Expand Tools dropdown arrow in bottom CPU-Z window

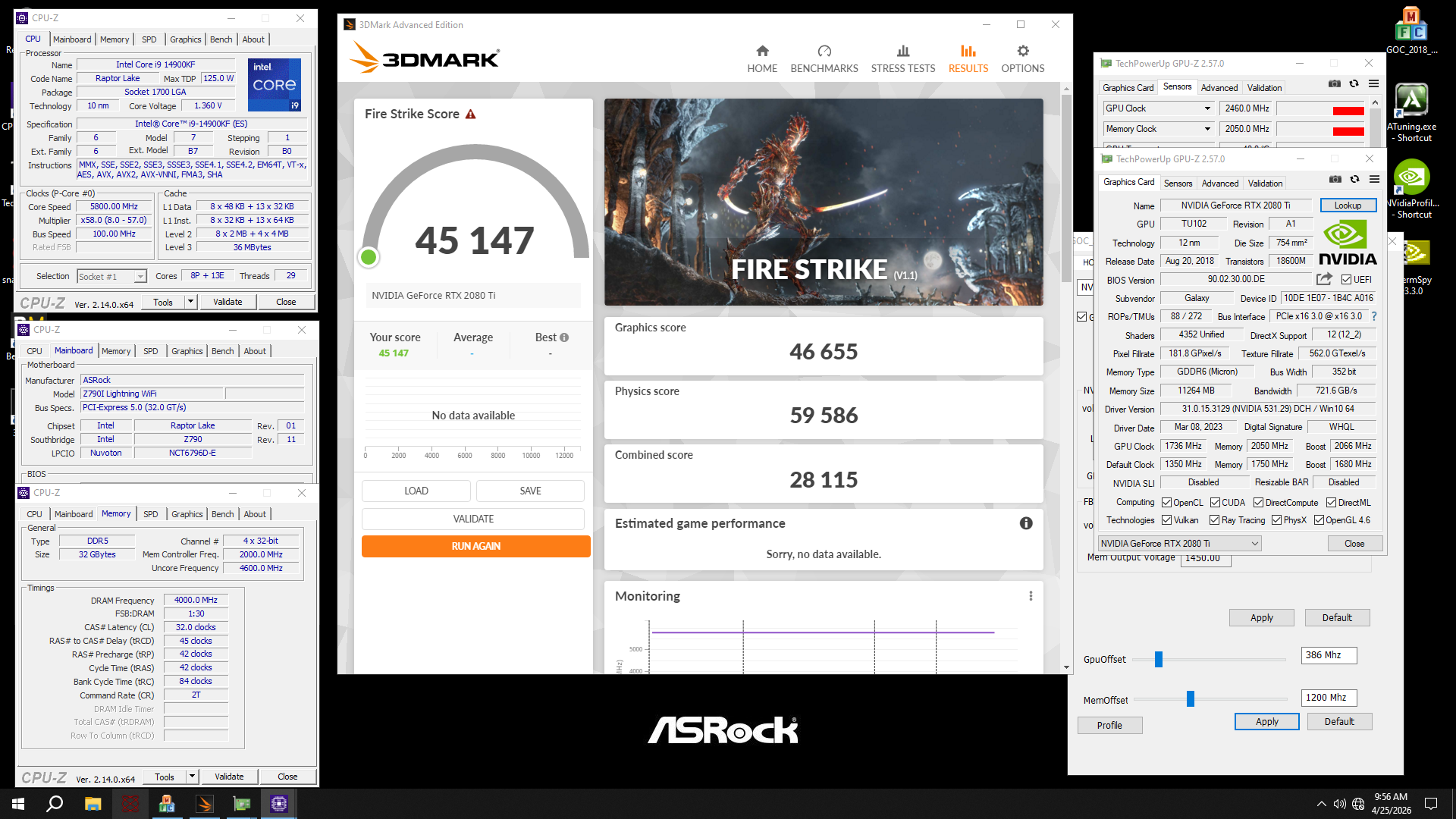tap(193, 777)
